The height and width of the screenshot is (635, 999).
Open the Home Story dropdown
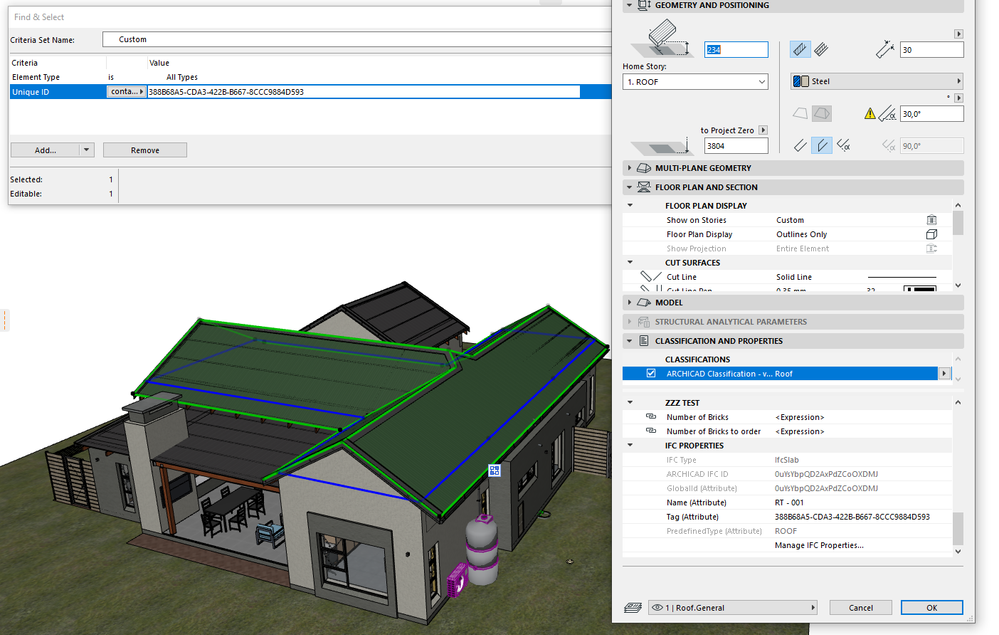point(695,82)
